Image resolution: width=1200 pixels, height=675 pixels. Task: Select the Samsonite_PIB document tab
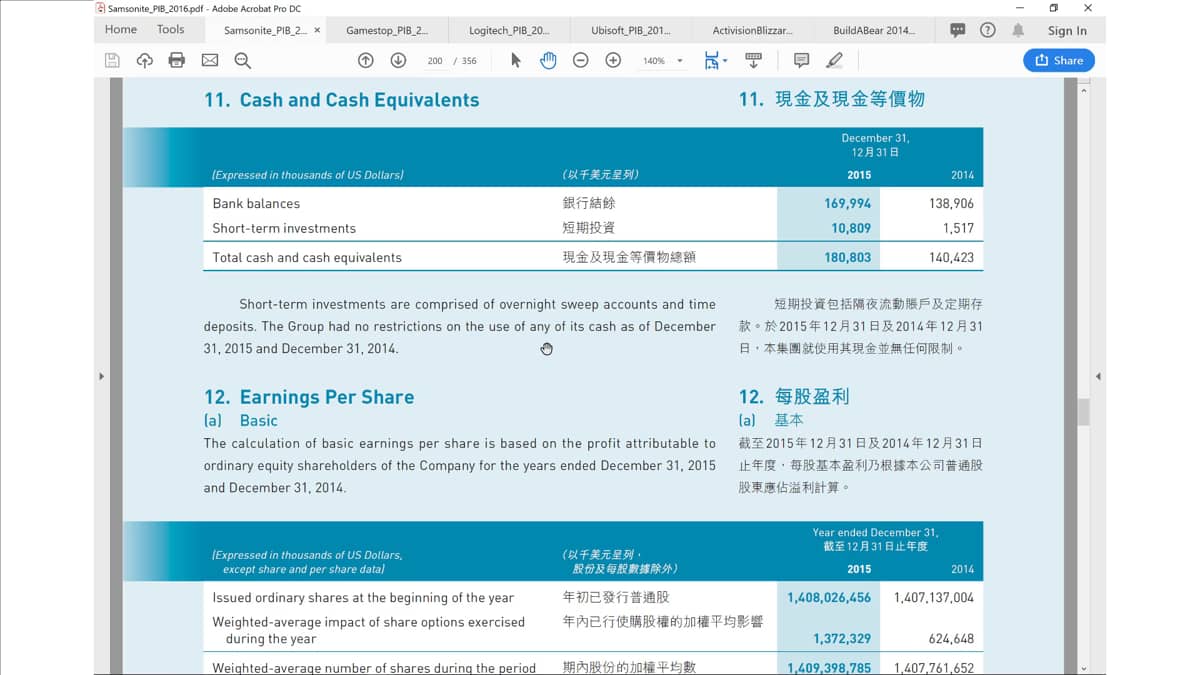click(265, 30)
